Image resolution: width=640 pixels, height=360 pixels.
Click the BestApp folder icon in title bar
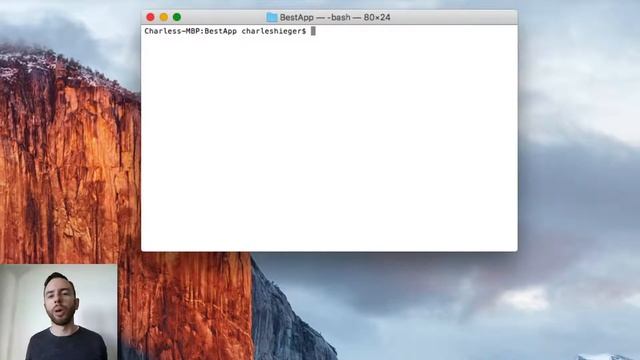pos(272,17)
